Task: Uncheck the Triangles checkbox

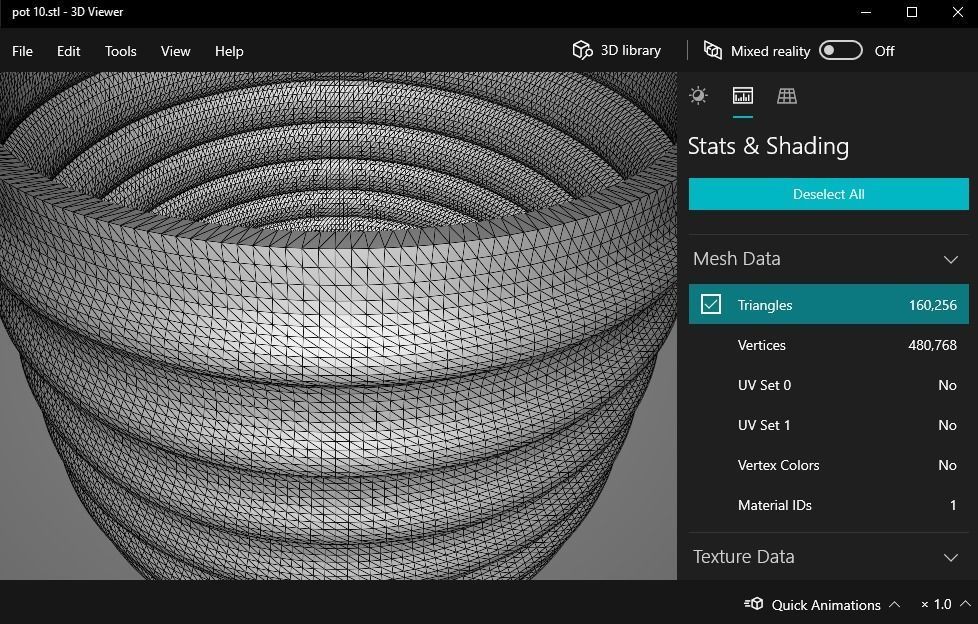Action: coord(710,305)
